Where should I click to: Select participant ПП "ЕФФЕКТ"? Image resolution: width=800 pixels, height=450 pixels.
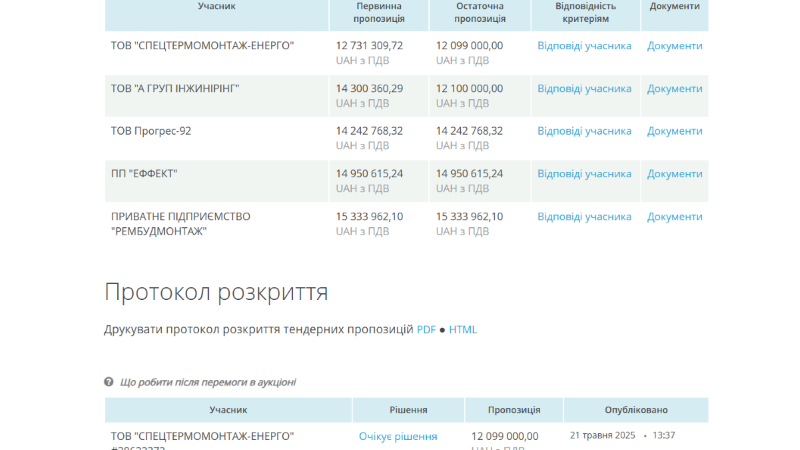point(144,173)
